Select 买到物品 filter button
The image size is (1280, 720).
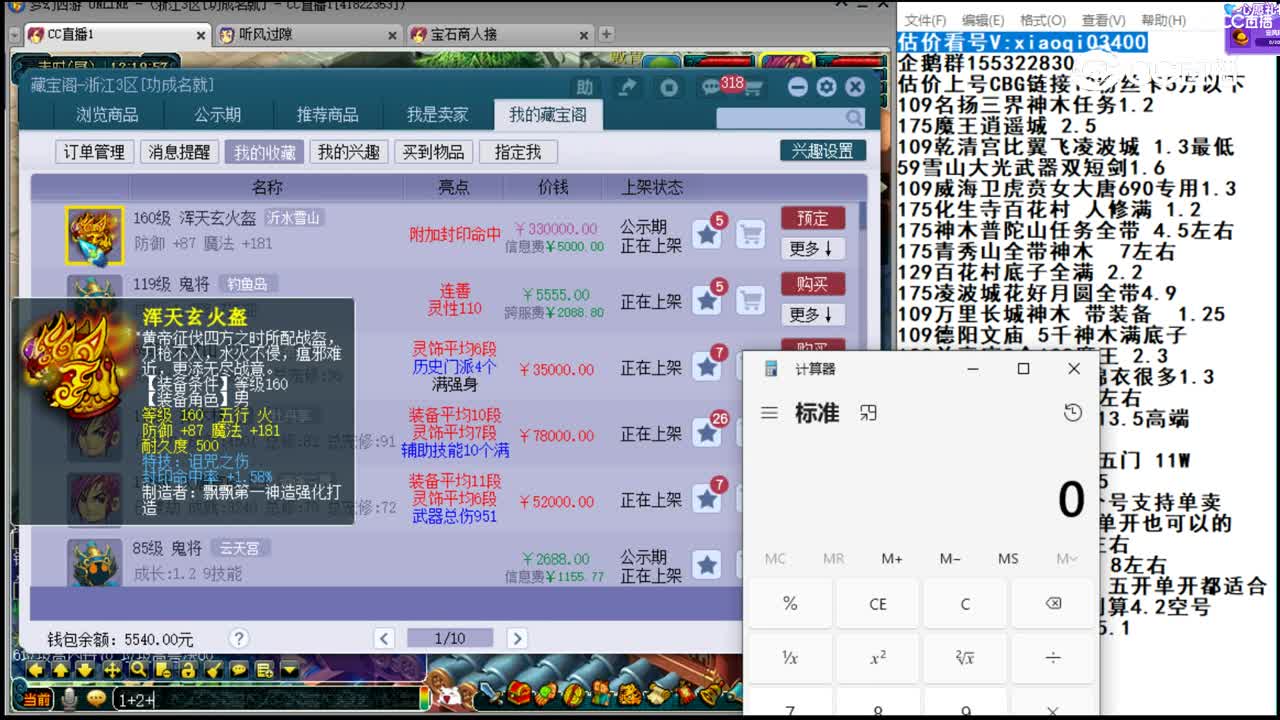pyautogui.click(x=433, y=152)
